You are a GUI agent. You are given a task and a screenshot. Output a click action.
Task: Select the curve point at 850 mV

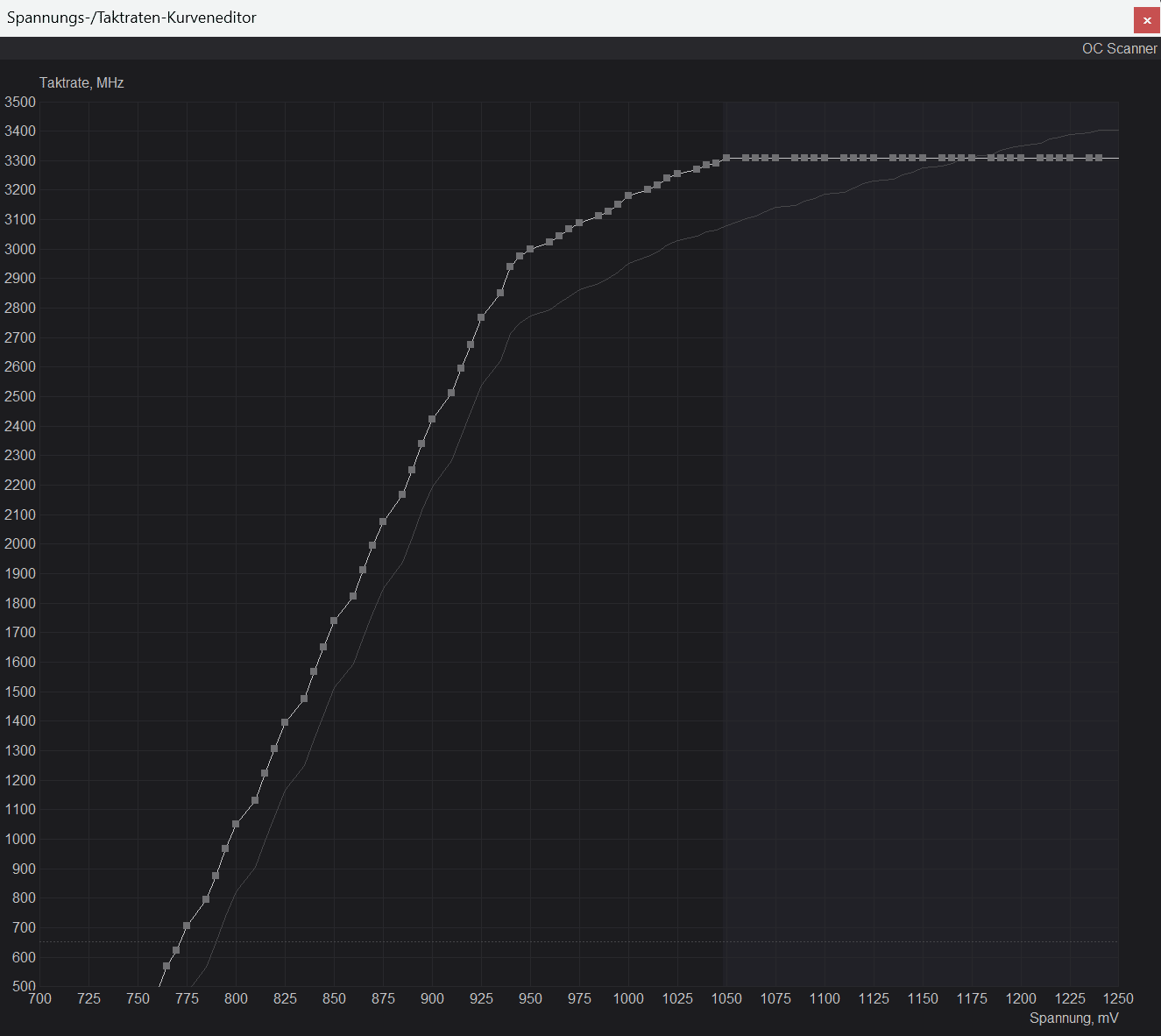coord(334,622)
